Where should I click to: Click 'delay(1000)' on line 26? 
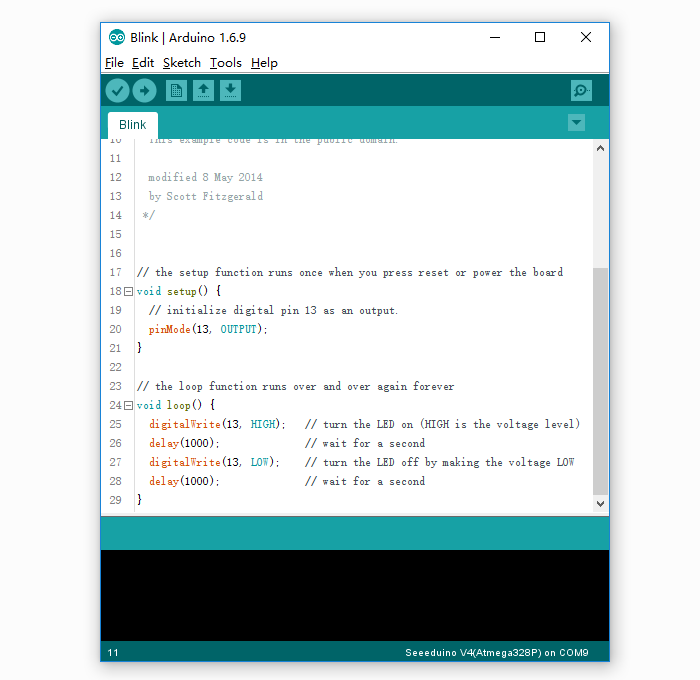[182, 443]
